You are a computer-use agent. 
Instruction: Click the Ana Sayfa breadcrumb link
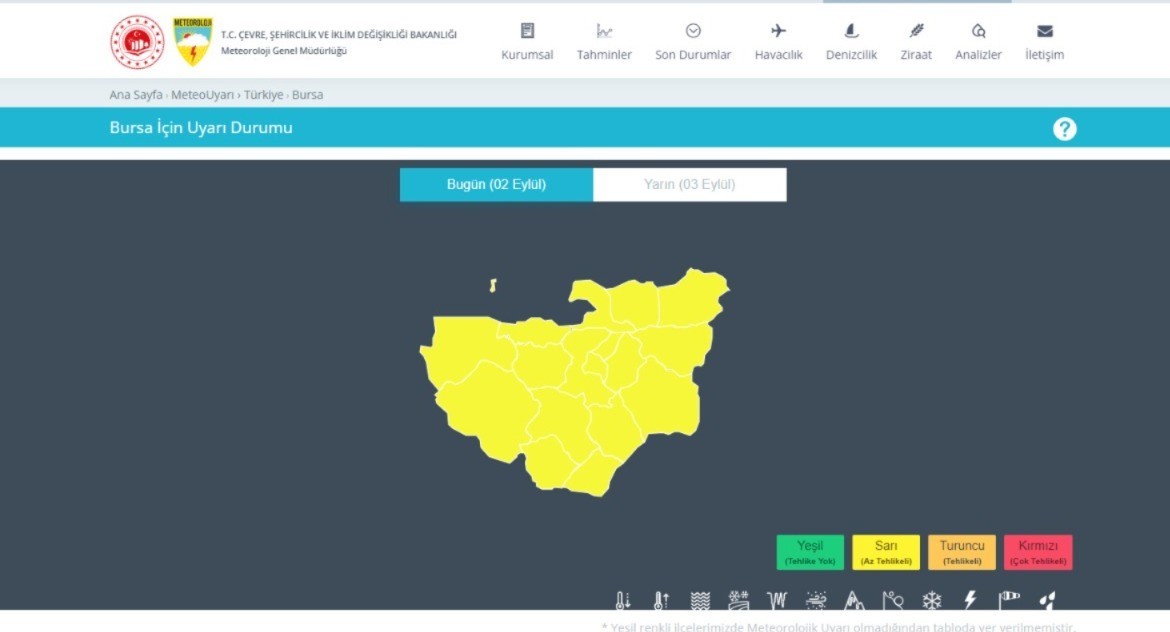135,95
